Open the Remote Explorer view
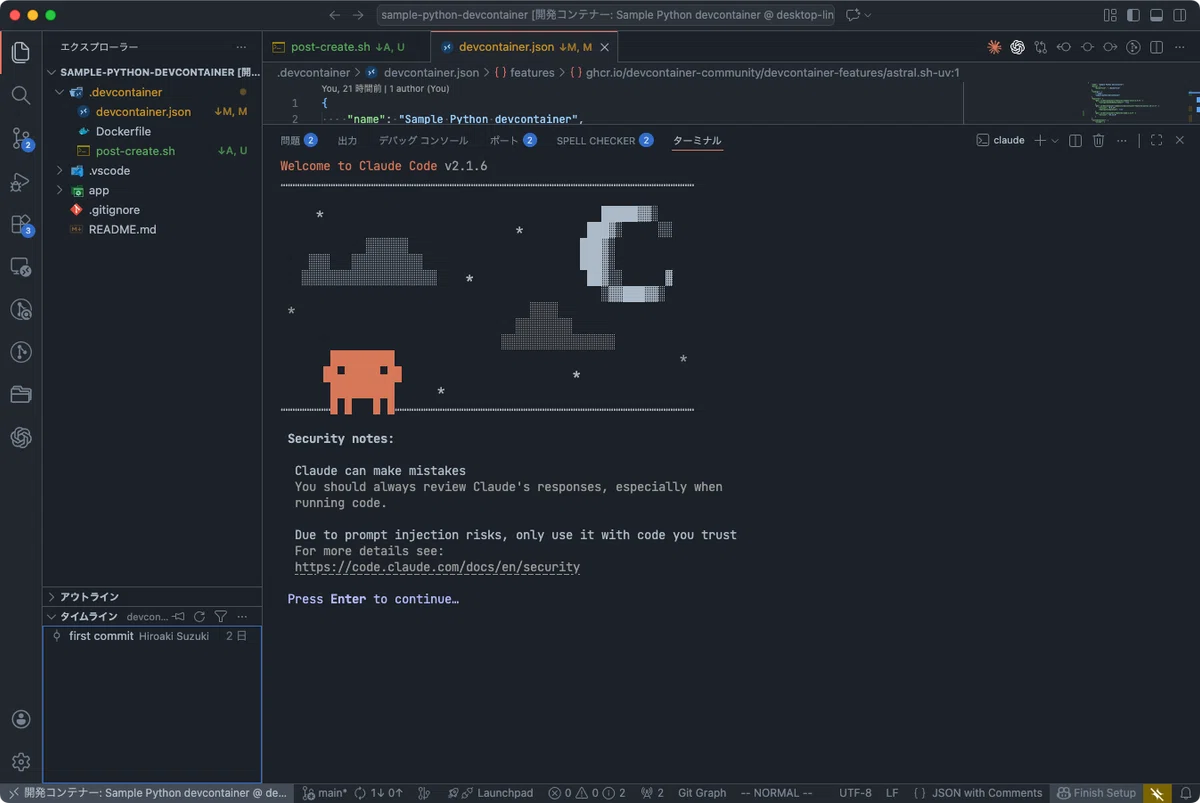The width and height of the screenshot is (1200, 803). pyautogui.click(x=21, y=267)
